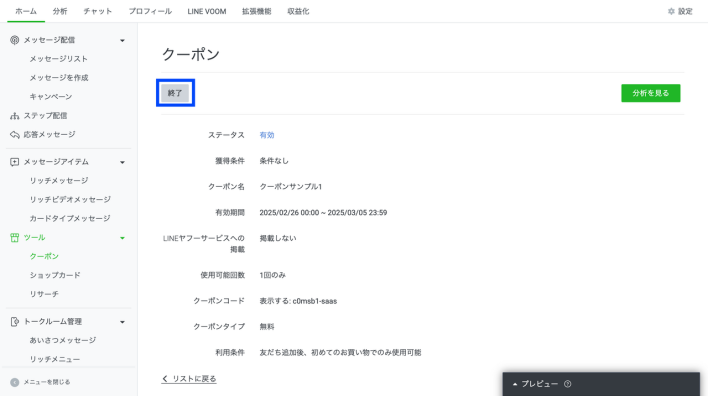
Task: Click the クーポン page heading
Action: tap(191, 55)
